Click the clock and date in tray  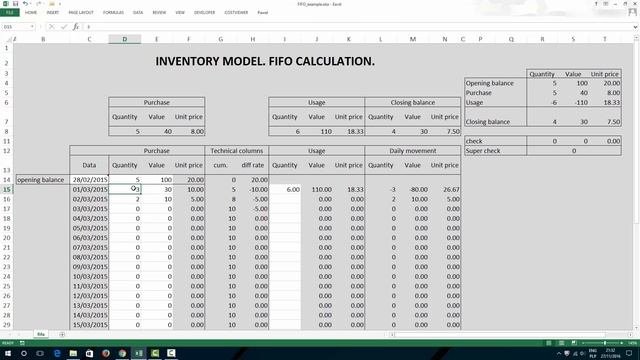611,353
